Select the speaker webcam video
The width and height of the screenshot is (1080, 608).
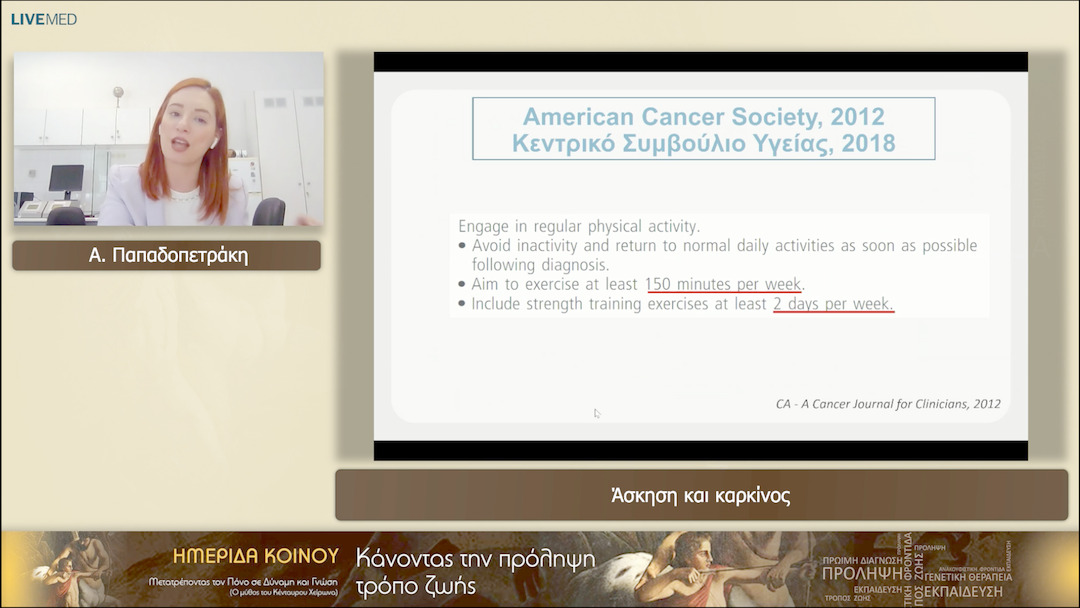(x=168, y=138)
